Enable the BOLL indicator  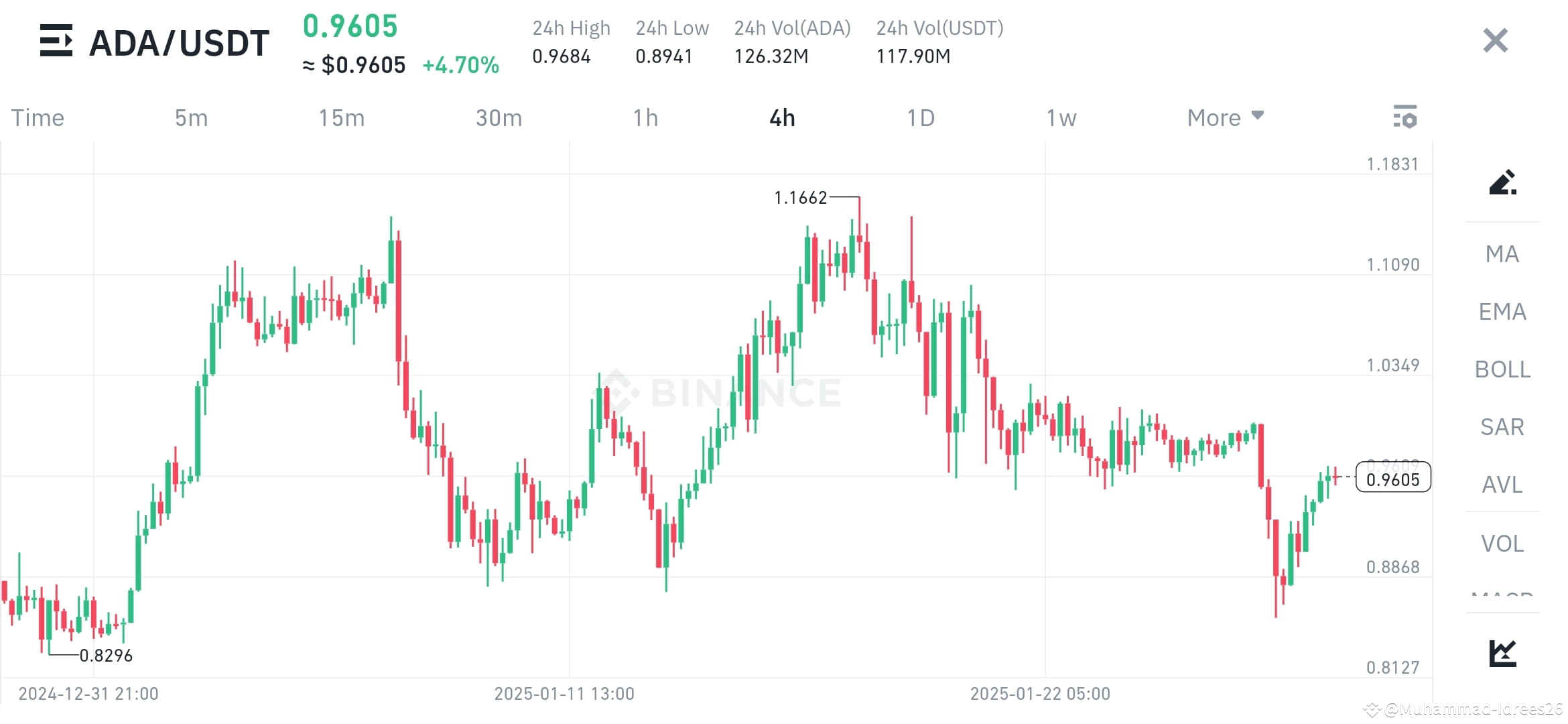[1502, 369]
